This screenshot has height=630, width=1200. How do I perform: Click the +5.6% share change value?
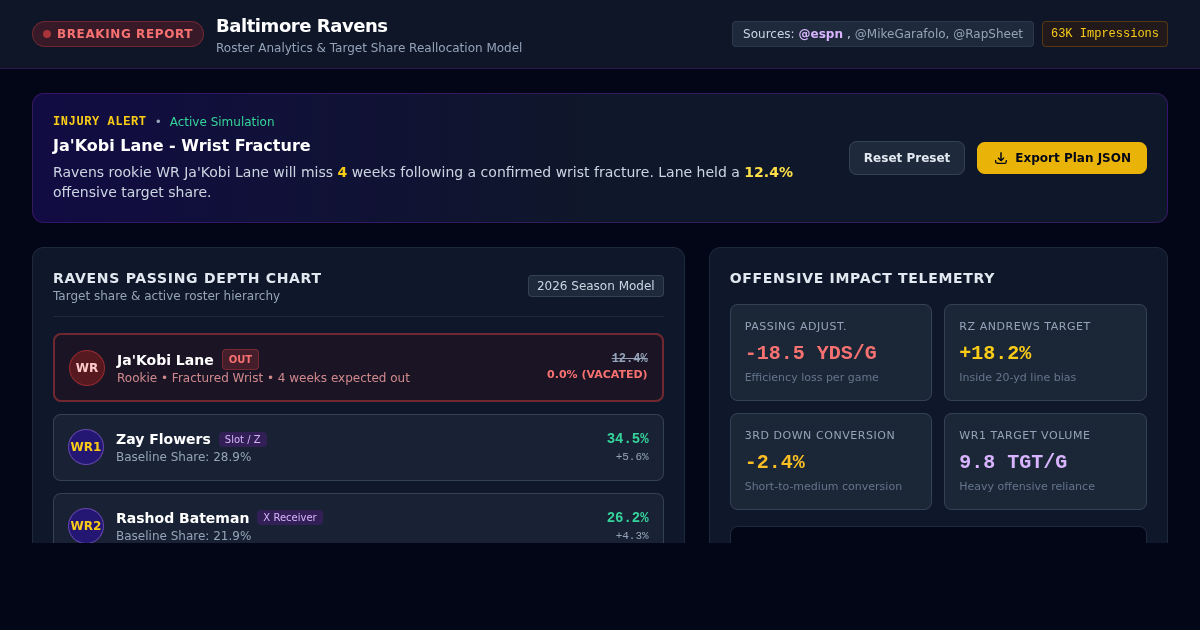pos(632,457)
